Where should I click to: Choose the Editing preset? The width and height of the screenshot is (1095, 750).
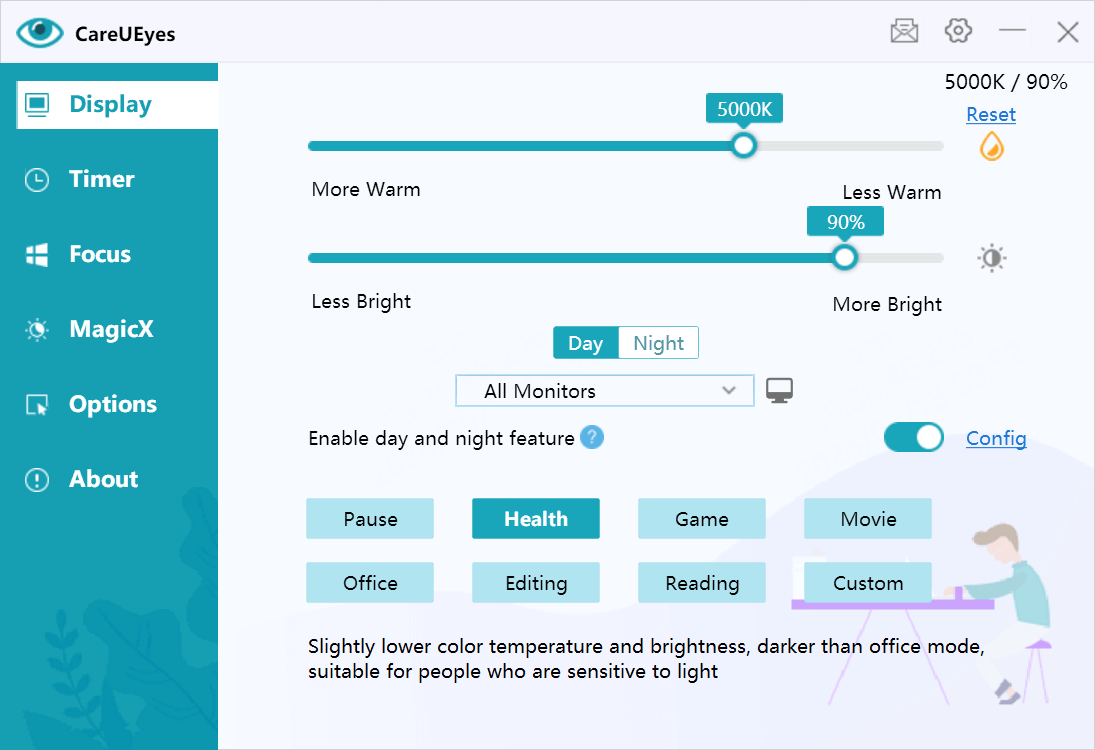[x=536, y=582]
